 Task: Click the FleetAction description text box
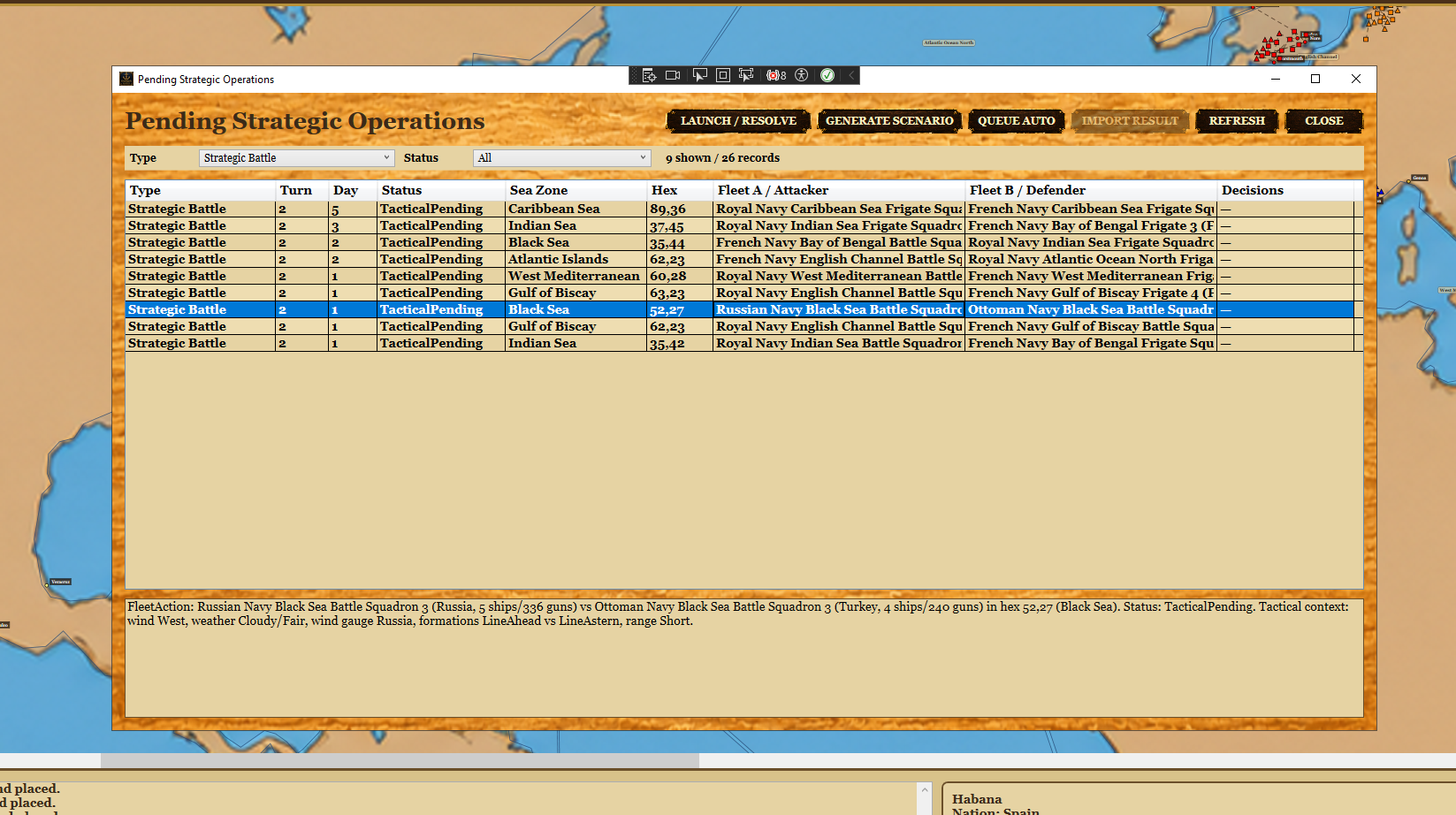pos(743,658)
